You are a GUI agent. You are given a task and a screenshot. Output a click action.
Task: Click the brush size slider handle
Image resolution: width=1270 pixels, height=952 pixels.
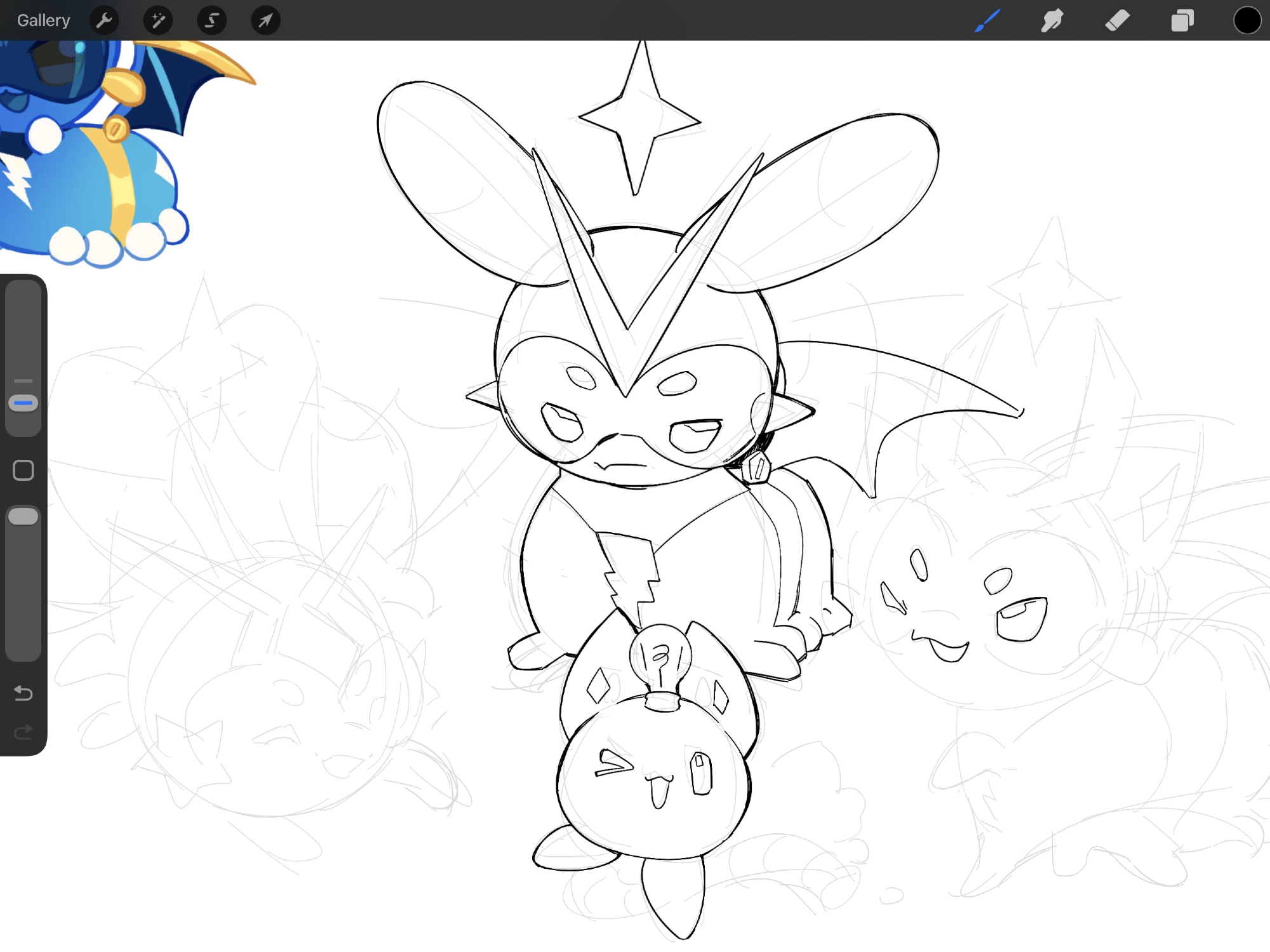click(23, 403)
